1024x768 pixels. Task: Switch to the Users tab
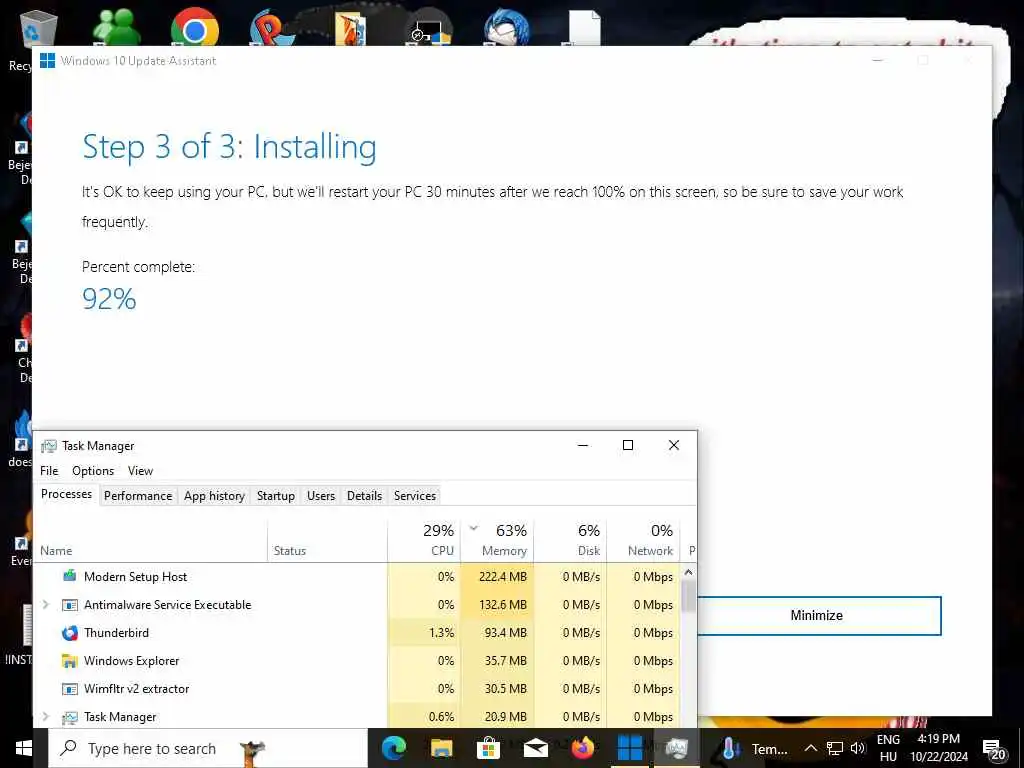321,496
